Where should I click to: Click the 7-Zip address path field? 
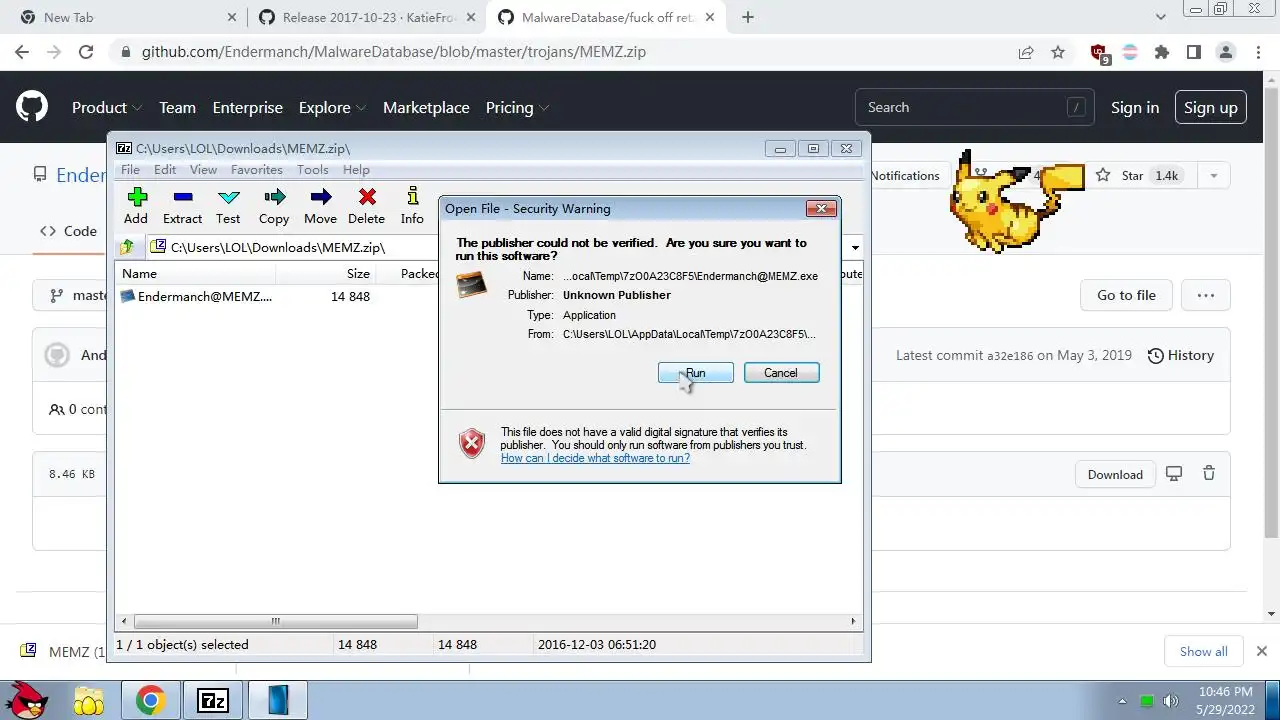[x=497, y=247]
